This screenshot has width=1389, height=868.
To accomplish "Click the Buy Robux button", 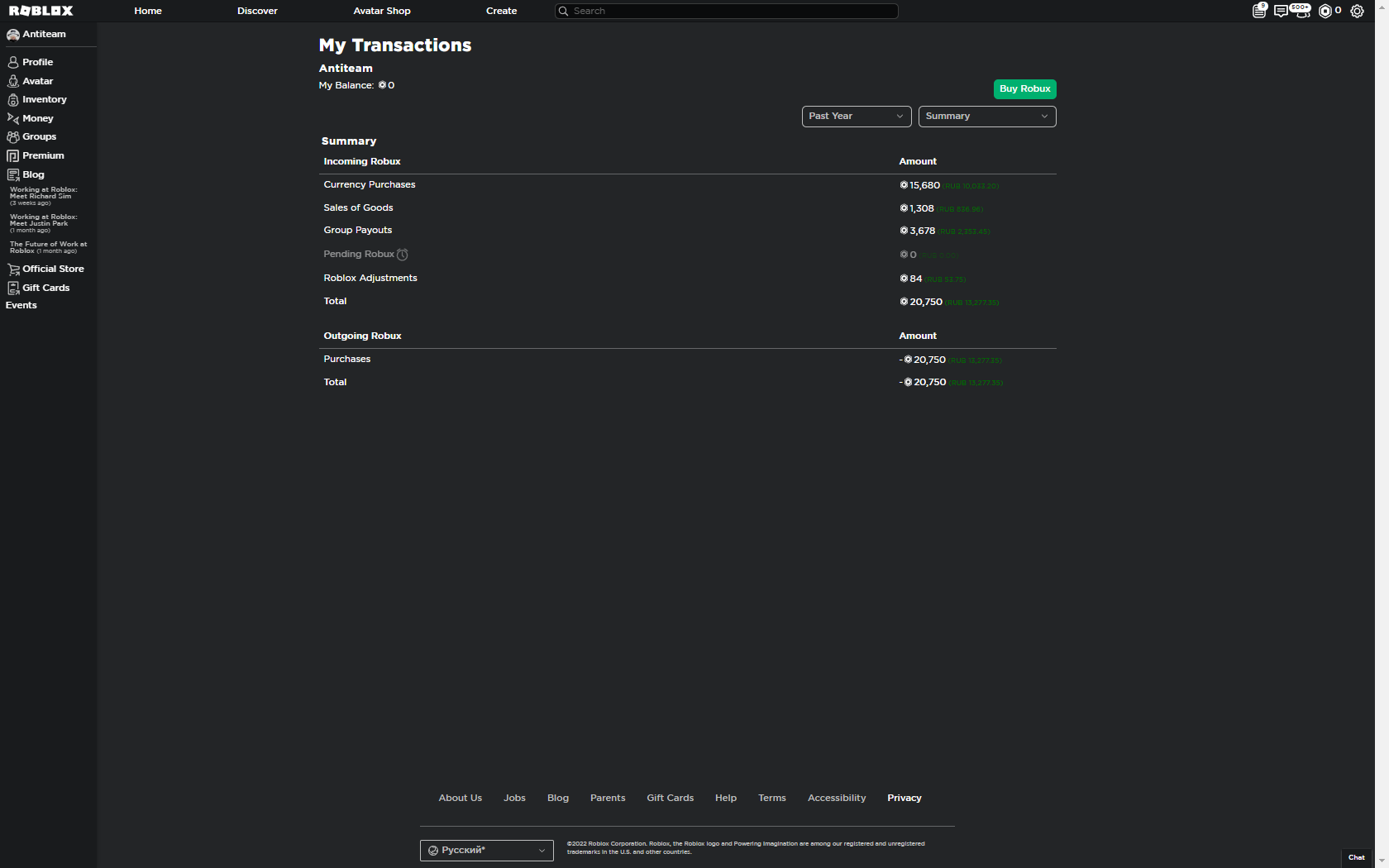I will coord(1025,88).
